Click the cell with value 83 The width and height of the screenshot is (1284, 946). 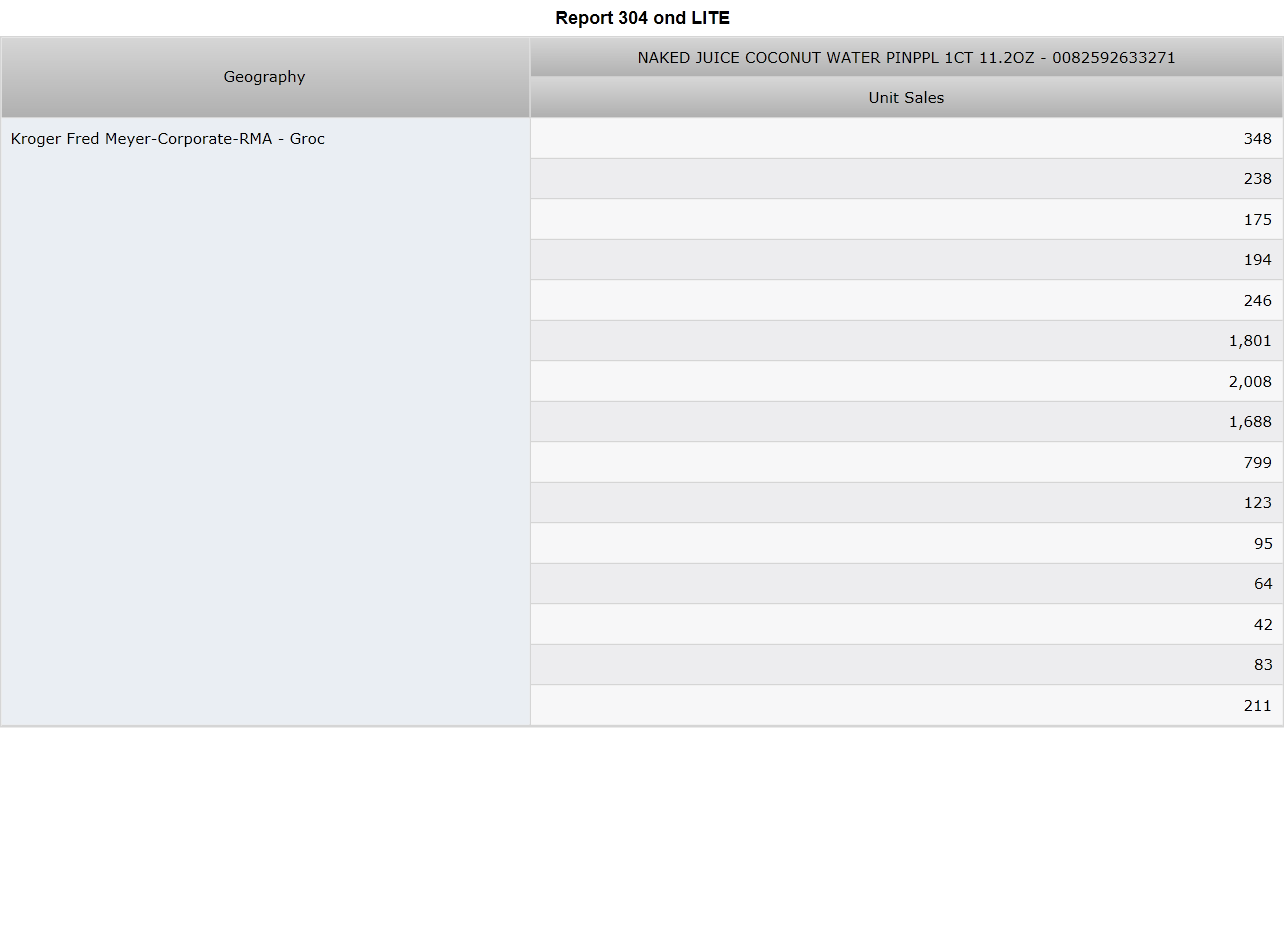coord(906,665)
